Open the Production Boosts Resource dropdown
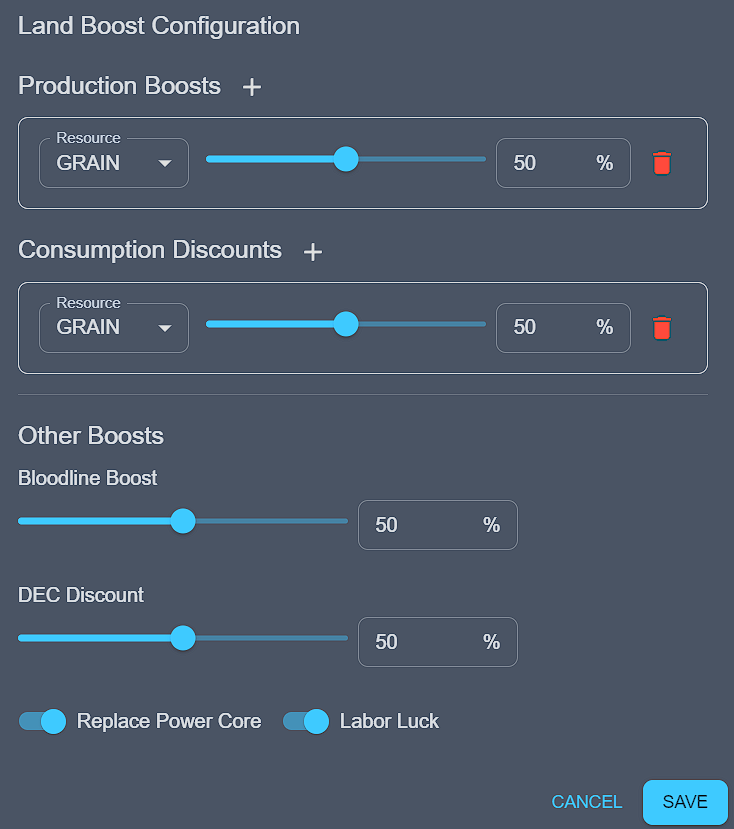The width and height of the screenshot is (734, 829). 114,163
